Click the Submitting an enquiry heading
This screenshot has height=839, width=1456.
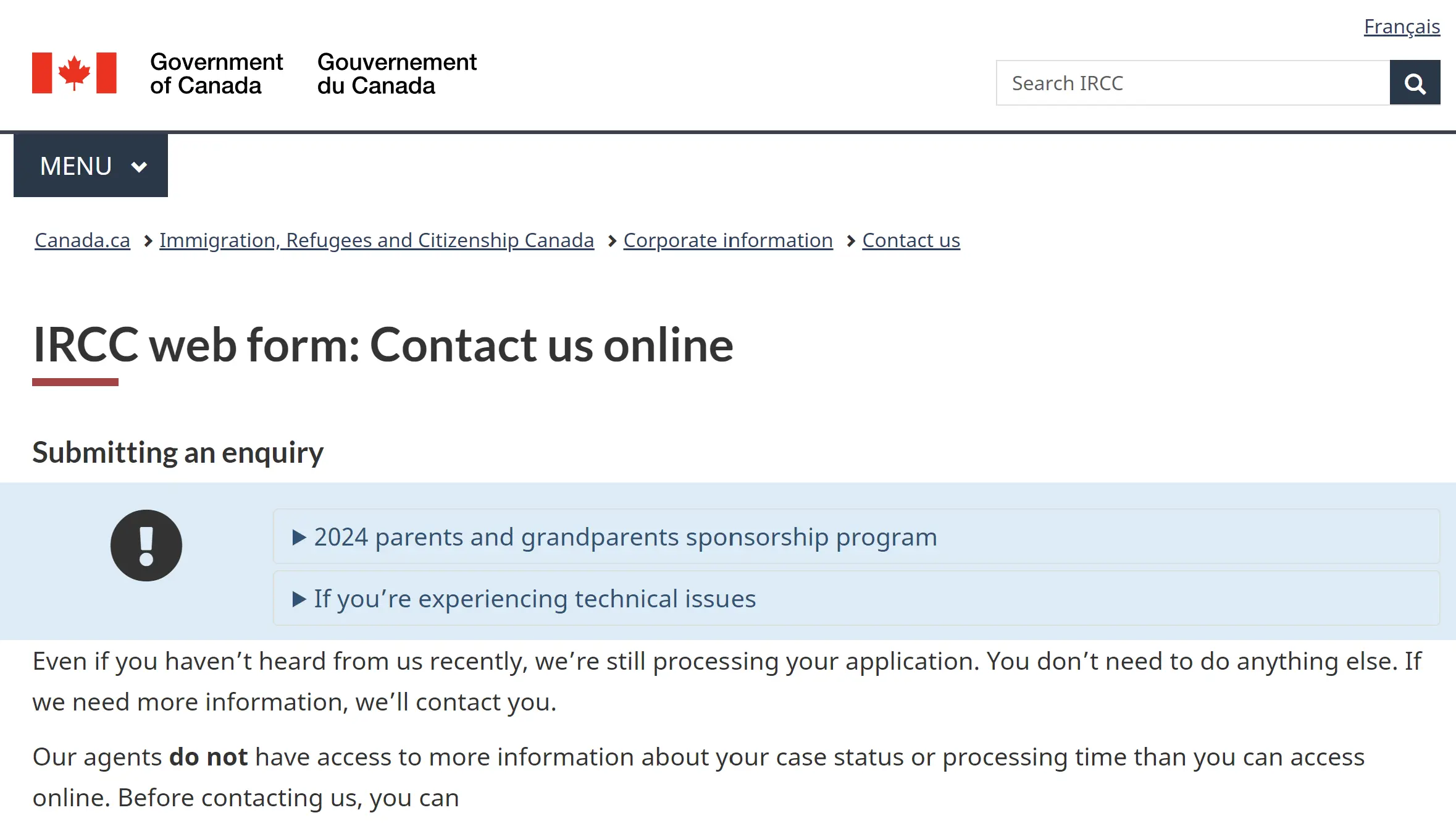[x=178, y=453]
